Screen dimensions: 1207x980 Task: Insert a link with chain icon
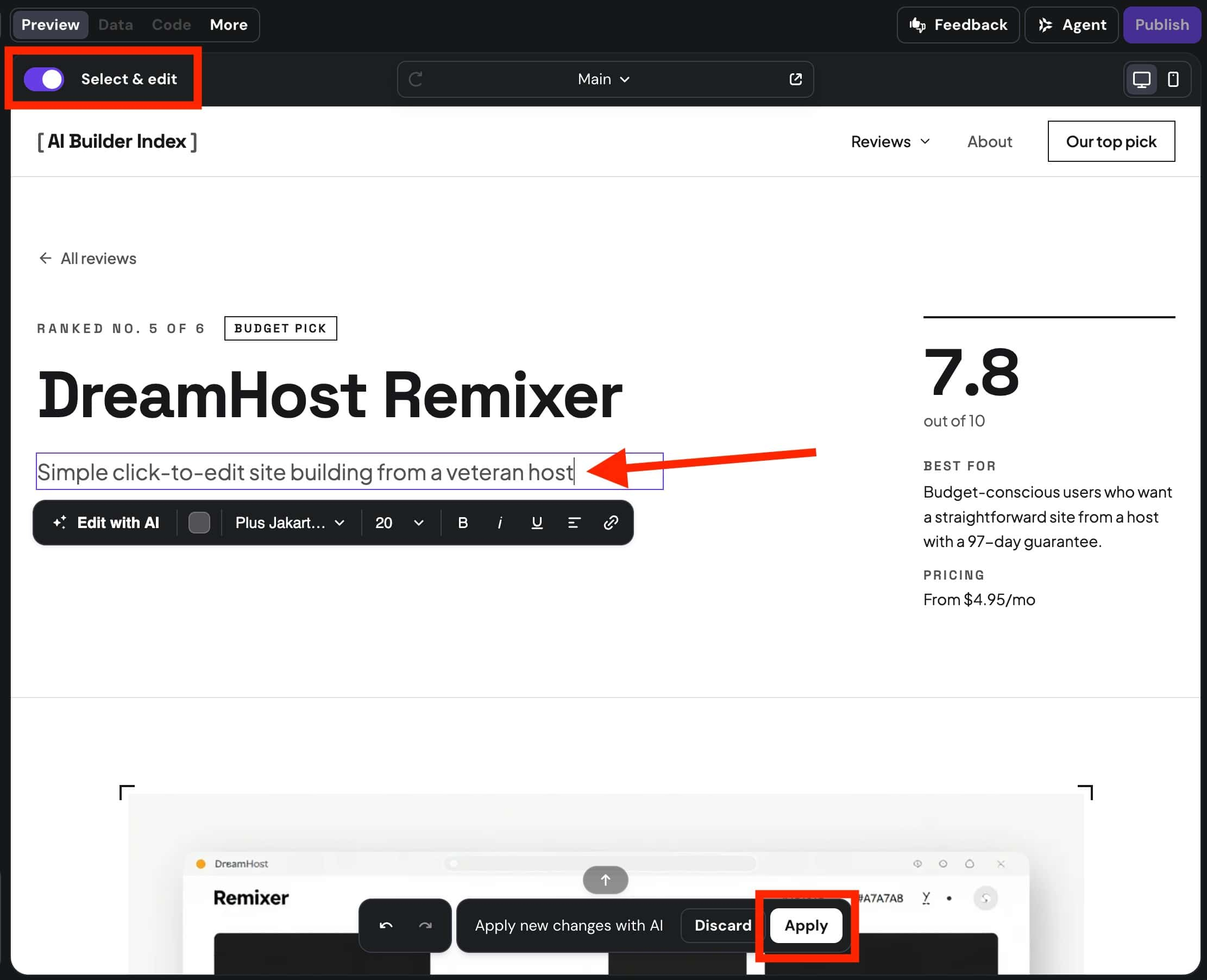611,523
